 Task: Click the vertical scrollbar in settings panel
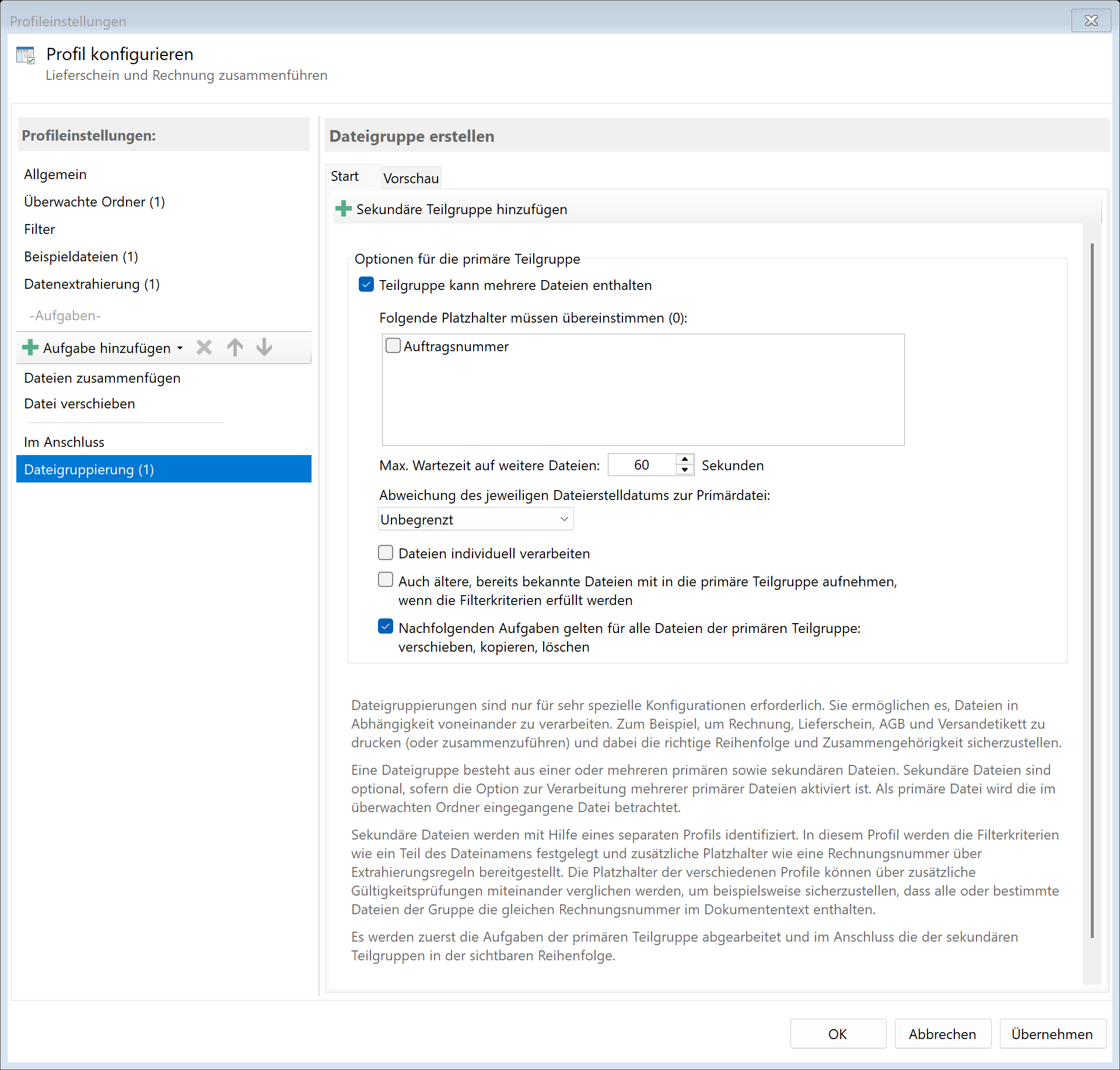tap(1092, 589)
